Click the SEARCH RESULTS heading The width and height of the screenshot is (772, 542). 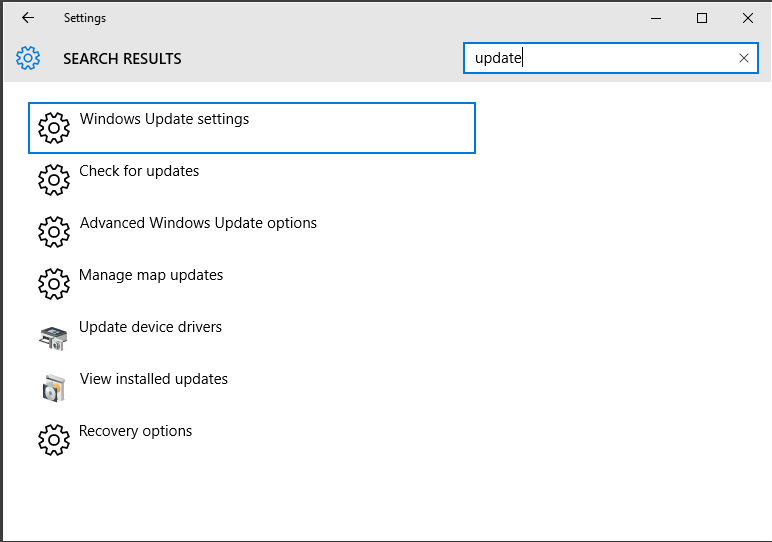pos(122,59)
